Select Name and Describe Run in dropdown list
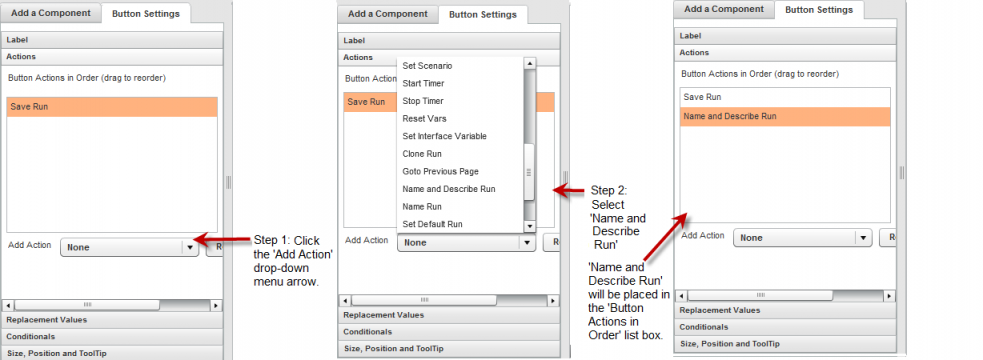 460,188
